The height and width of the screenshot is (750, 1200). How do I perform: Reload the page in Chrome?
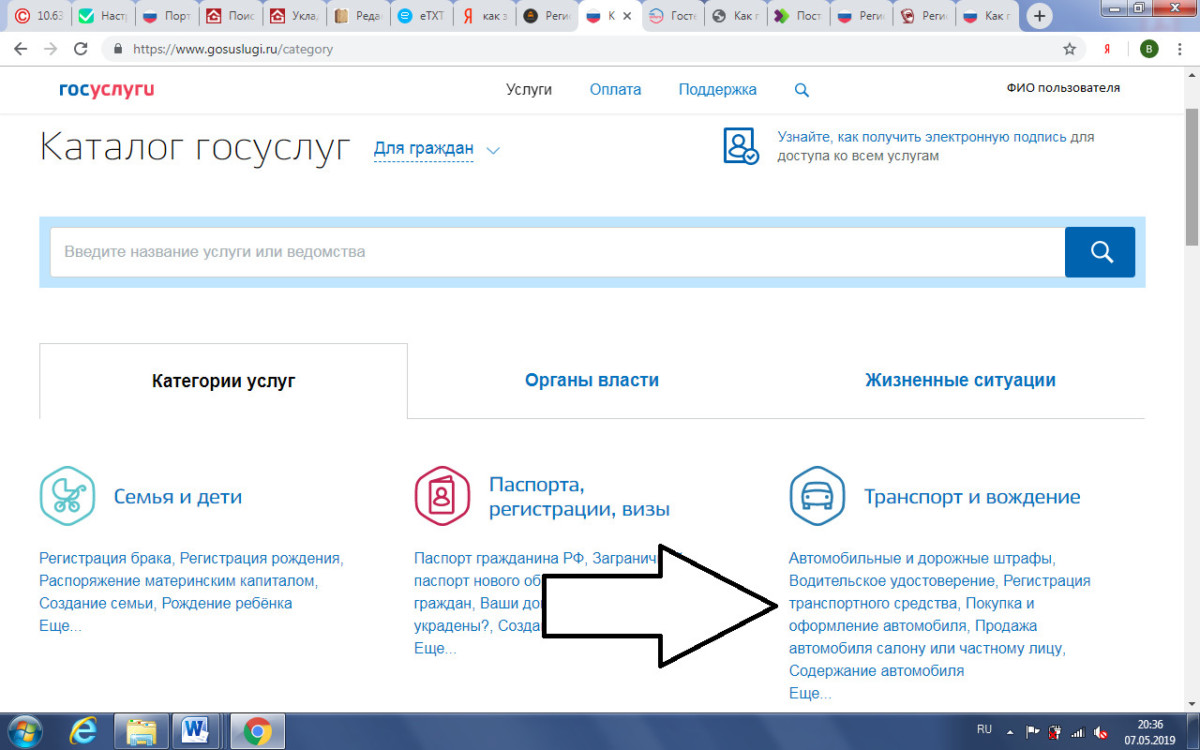click(81, 49)
